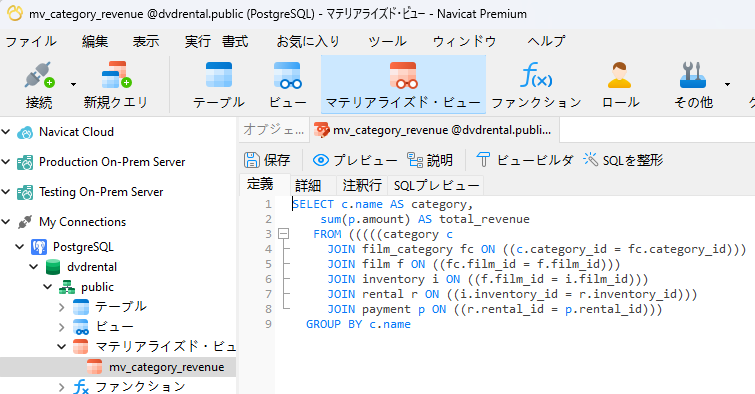Click the dvdrental database cylinder icon
Screen dimensions: 755x394
(52, 267)
